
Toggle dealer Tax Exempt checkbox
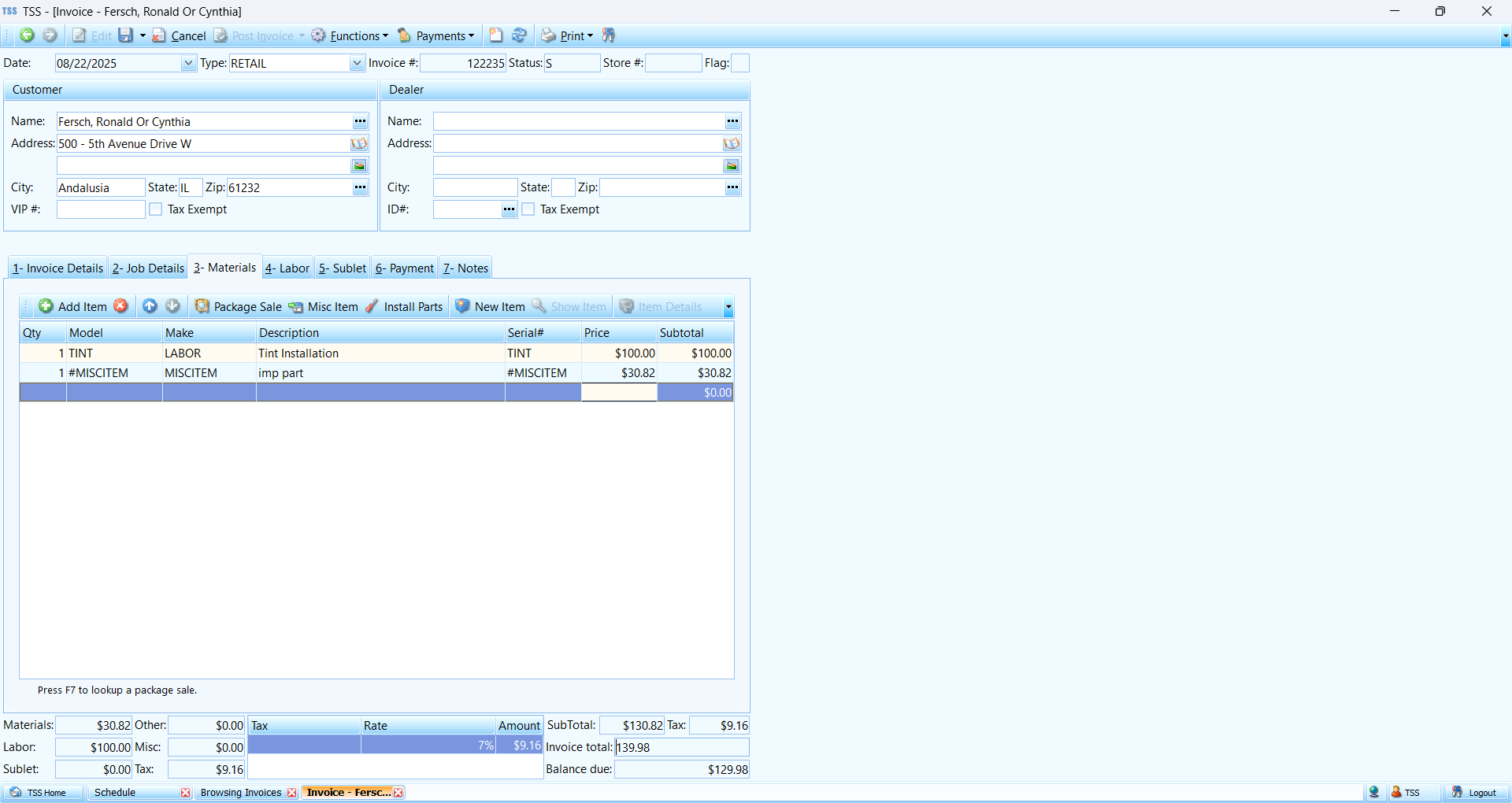tap(528, 209)
